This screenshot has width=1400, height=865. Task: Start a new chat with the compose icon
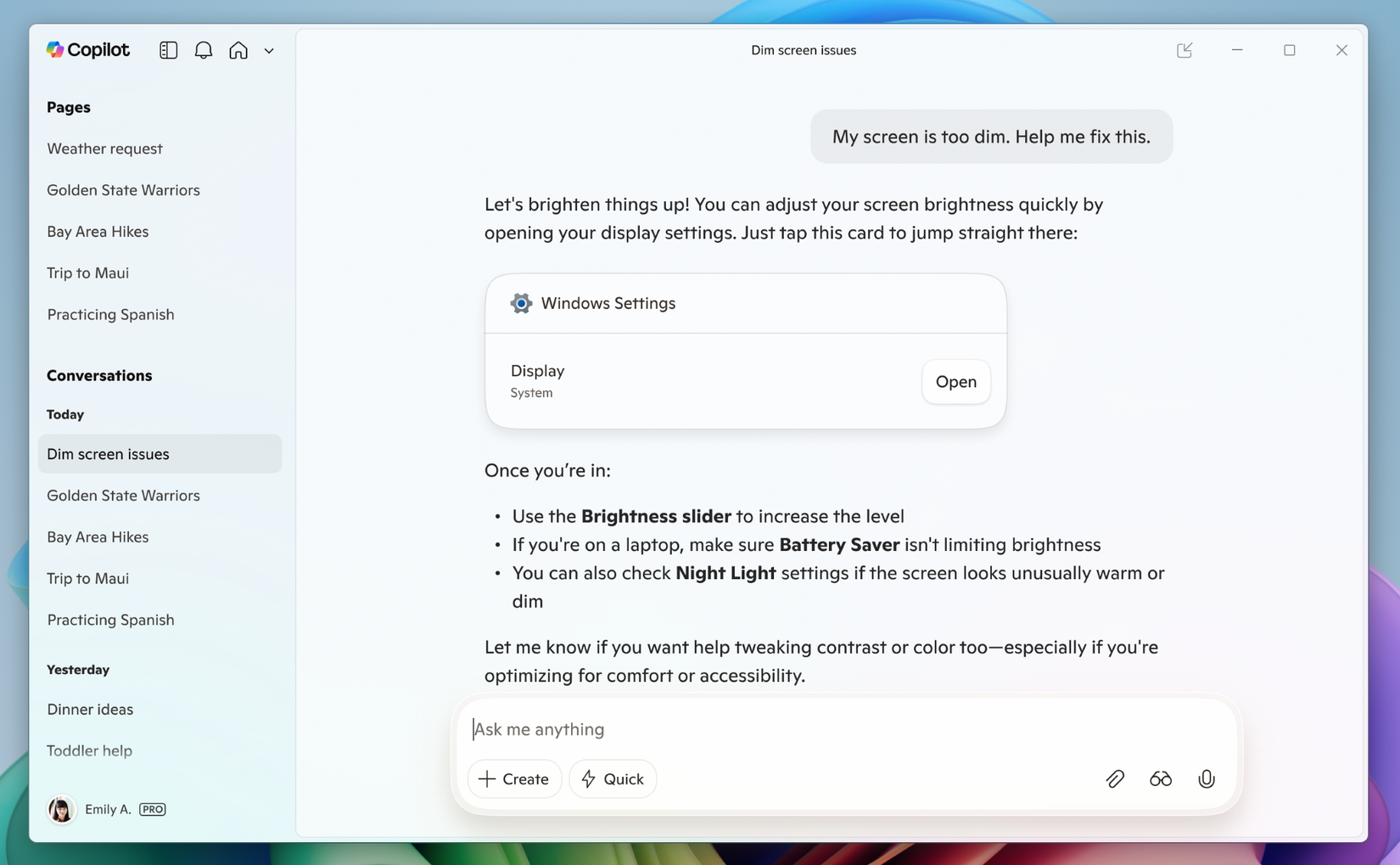click(1184, 50)
